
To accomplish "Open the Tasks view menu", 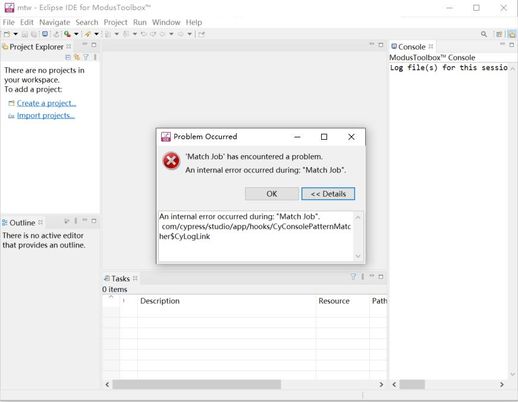I will 363,276.
